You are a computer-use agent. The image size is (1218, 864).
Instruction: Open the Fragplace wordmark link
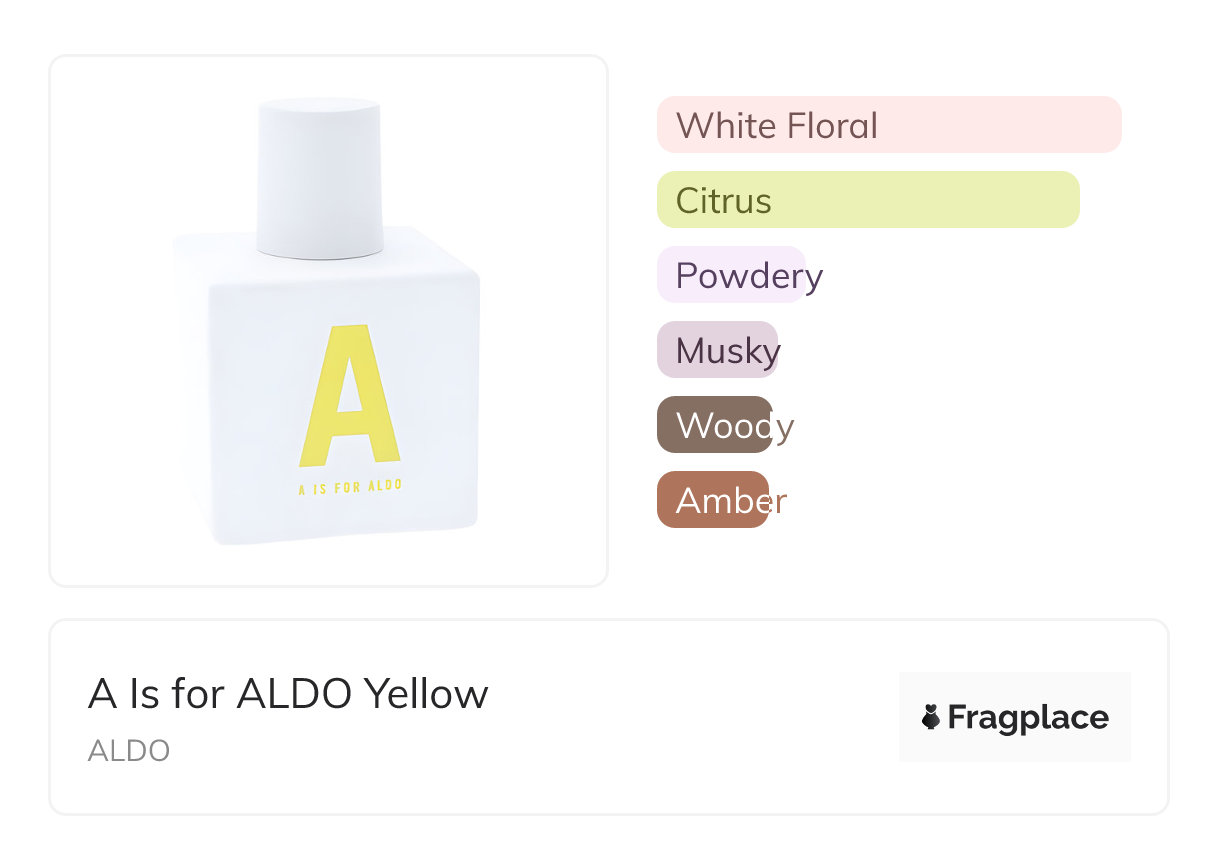coord(1028,718)
